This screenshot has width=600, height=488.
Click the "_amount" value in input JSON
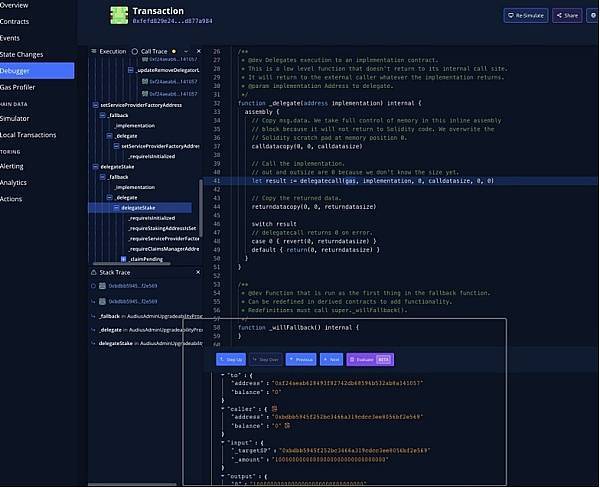330,459
